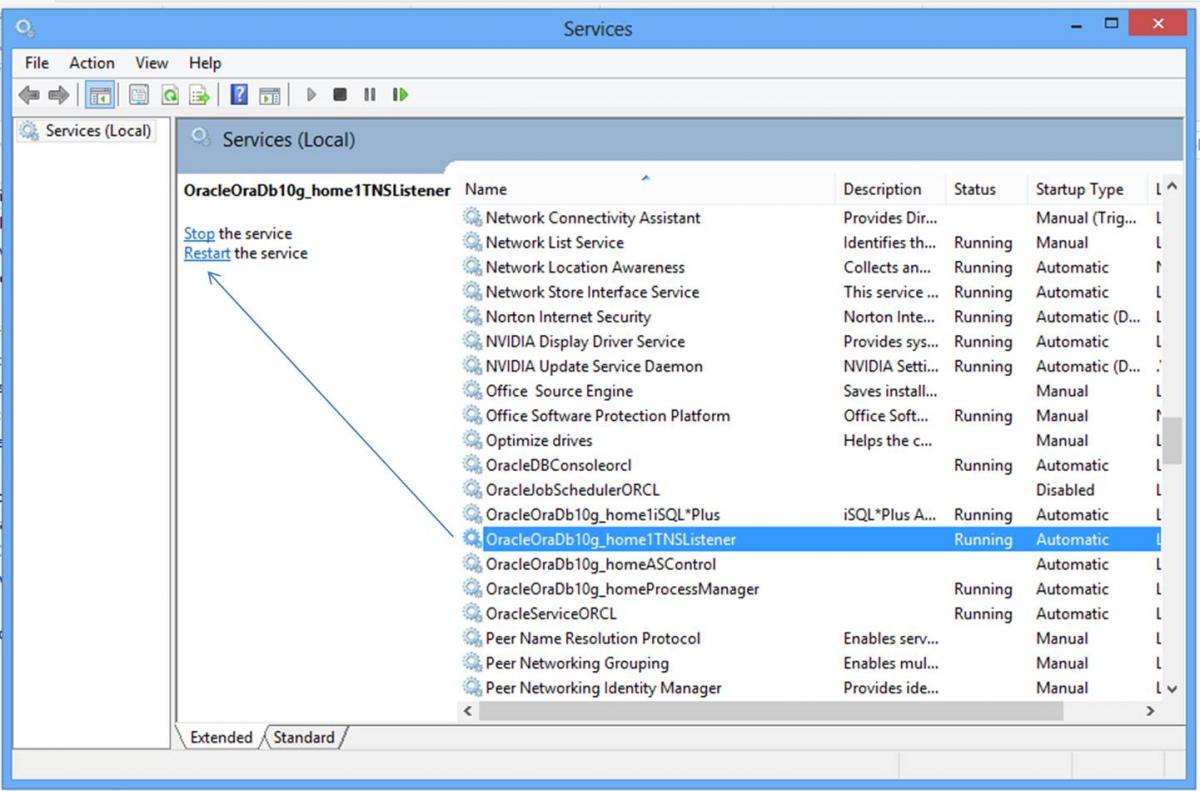Screen dimensions: 1200x791
Task: Click the Restart the service link
Action: [x=207, y=253]
